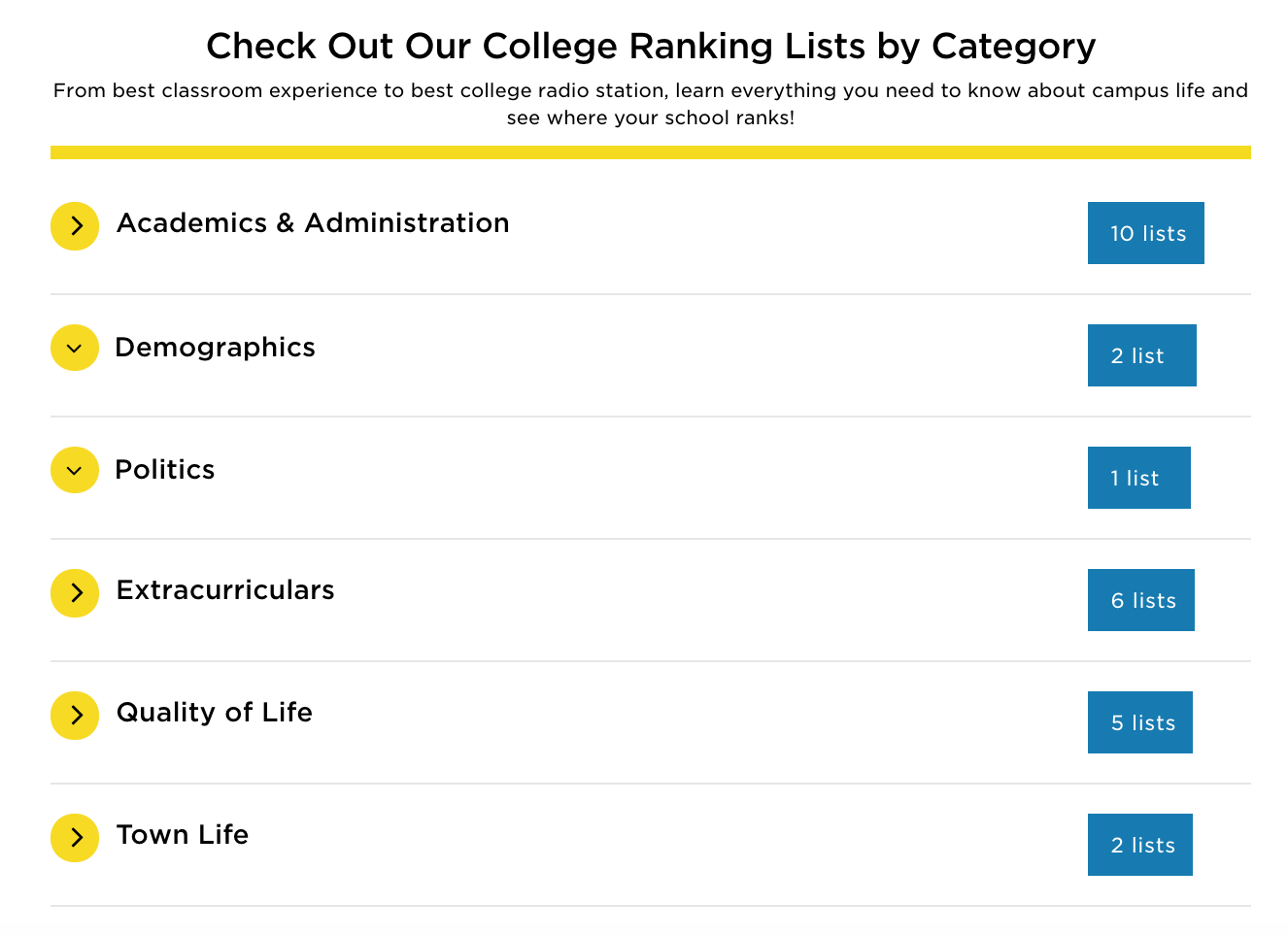Open the 6 lists button
The width and height of the screenshot is (1288, 936).
[x=1141, y=600]
